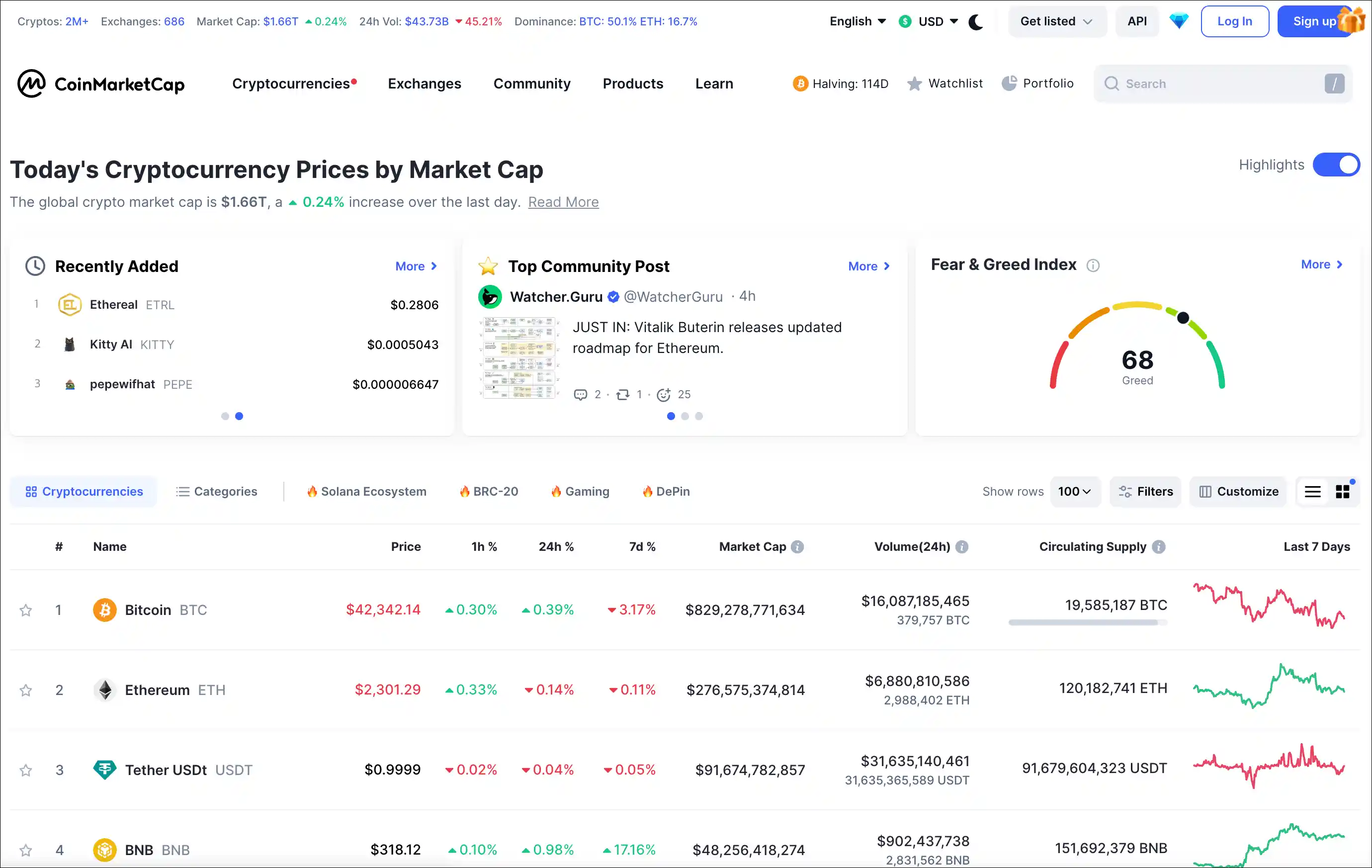Click the Circulating Supply info icon

coord(1158,546)
